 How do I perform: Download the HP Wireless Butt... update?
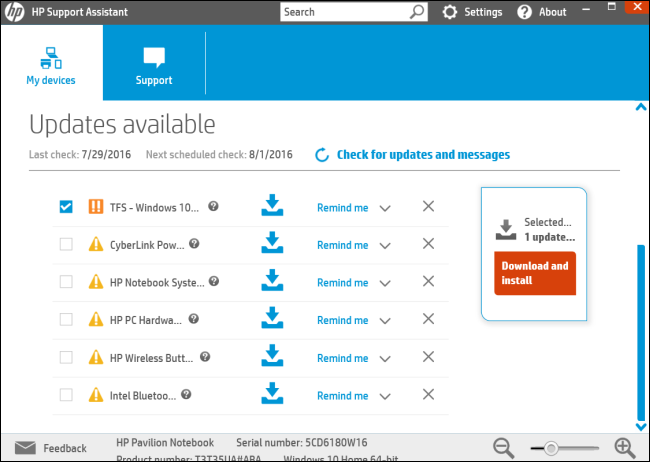click(x=272, y=356)
